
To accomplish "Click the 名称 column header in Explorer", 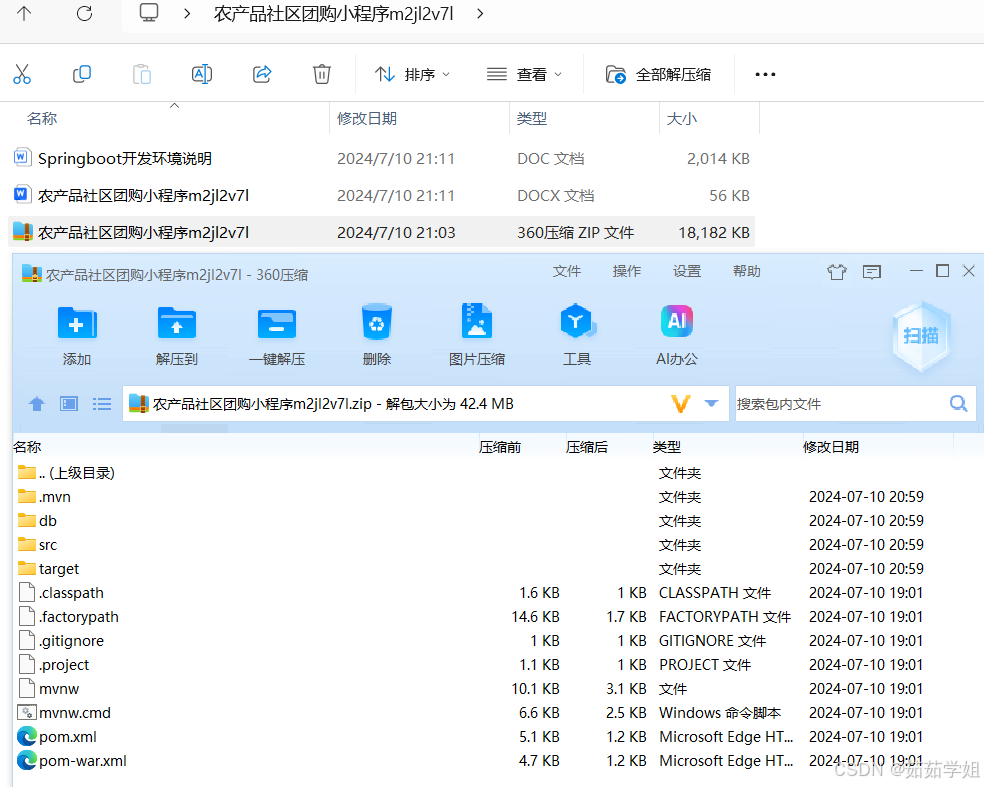I will [42, 119].
